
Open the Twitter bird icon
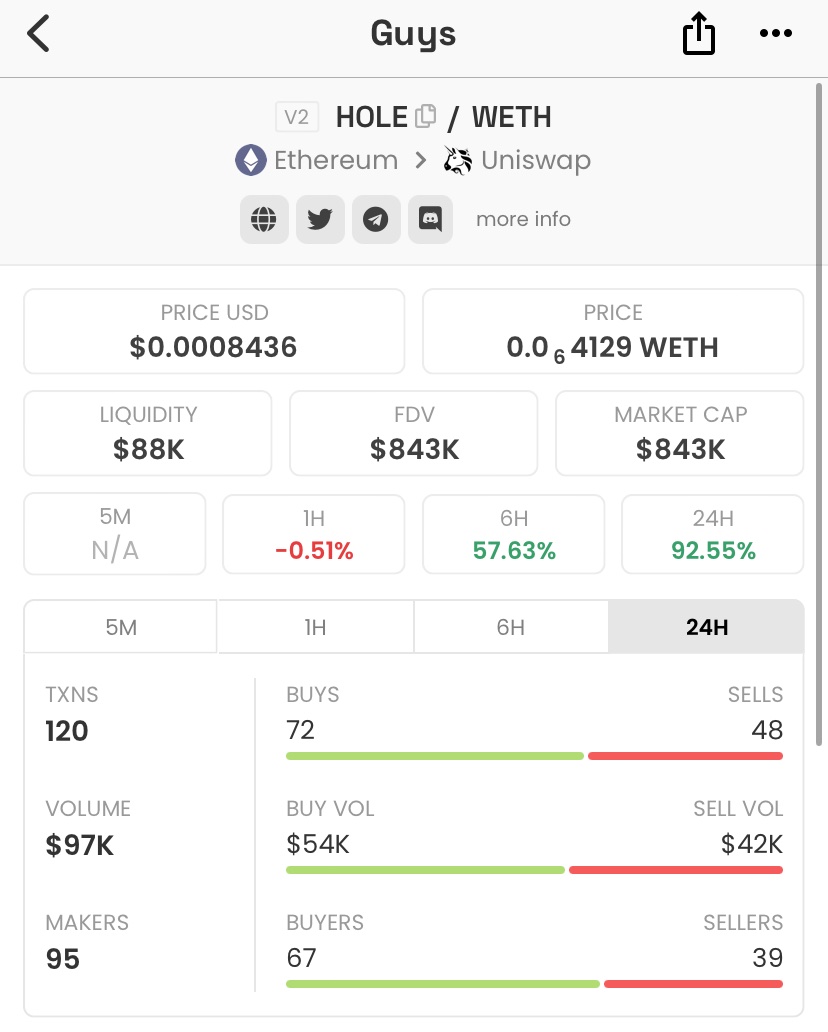[320, 219]
